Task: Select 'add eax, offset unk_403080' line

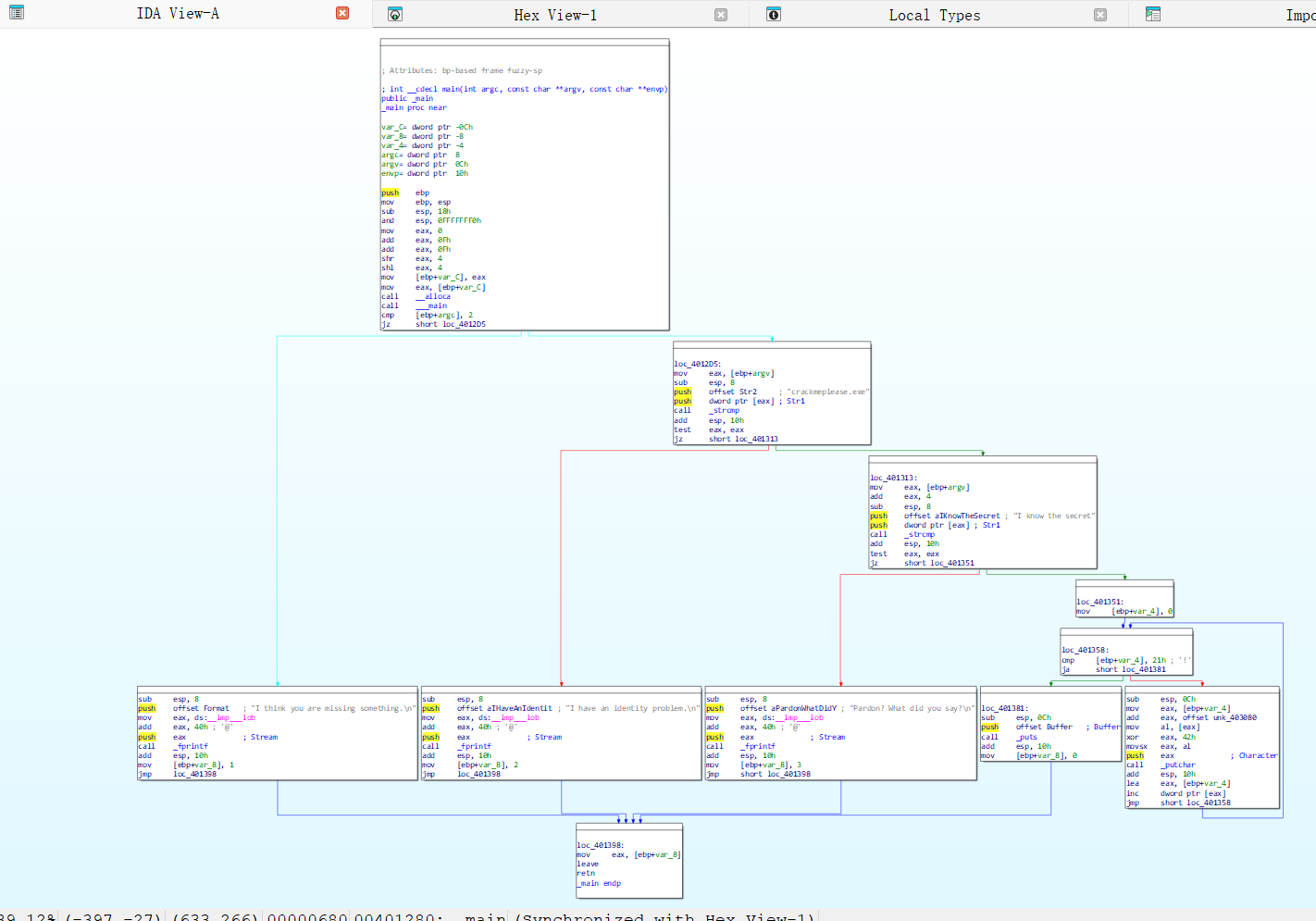Action: 1191,717
